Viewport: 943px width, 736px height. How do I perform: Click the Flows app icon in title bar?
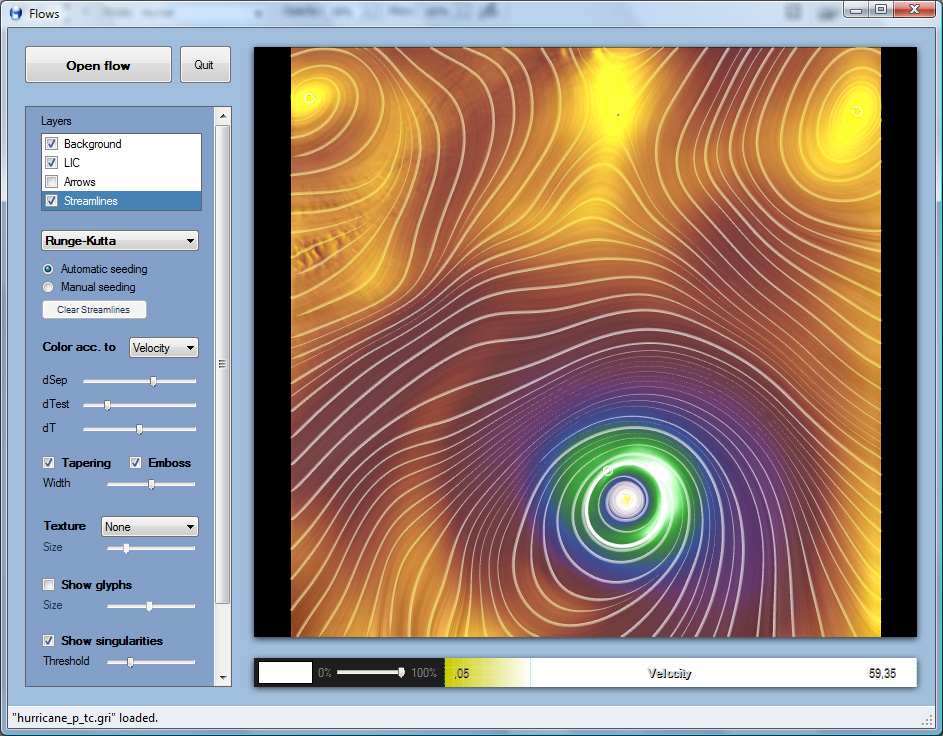[15, 13]
